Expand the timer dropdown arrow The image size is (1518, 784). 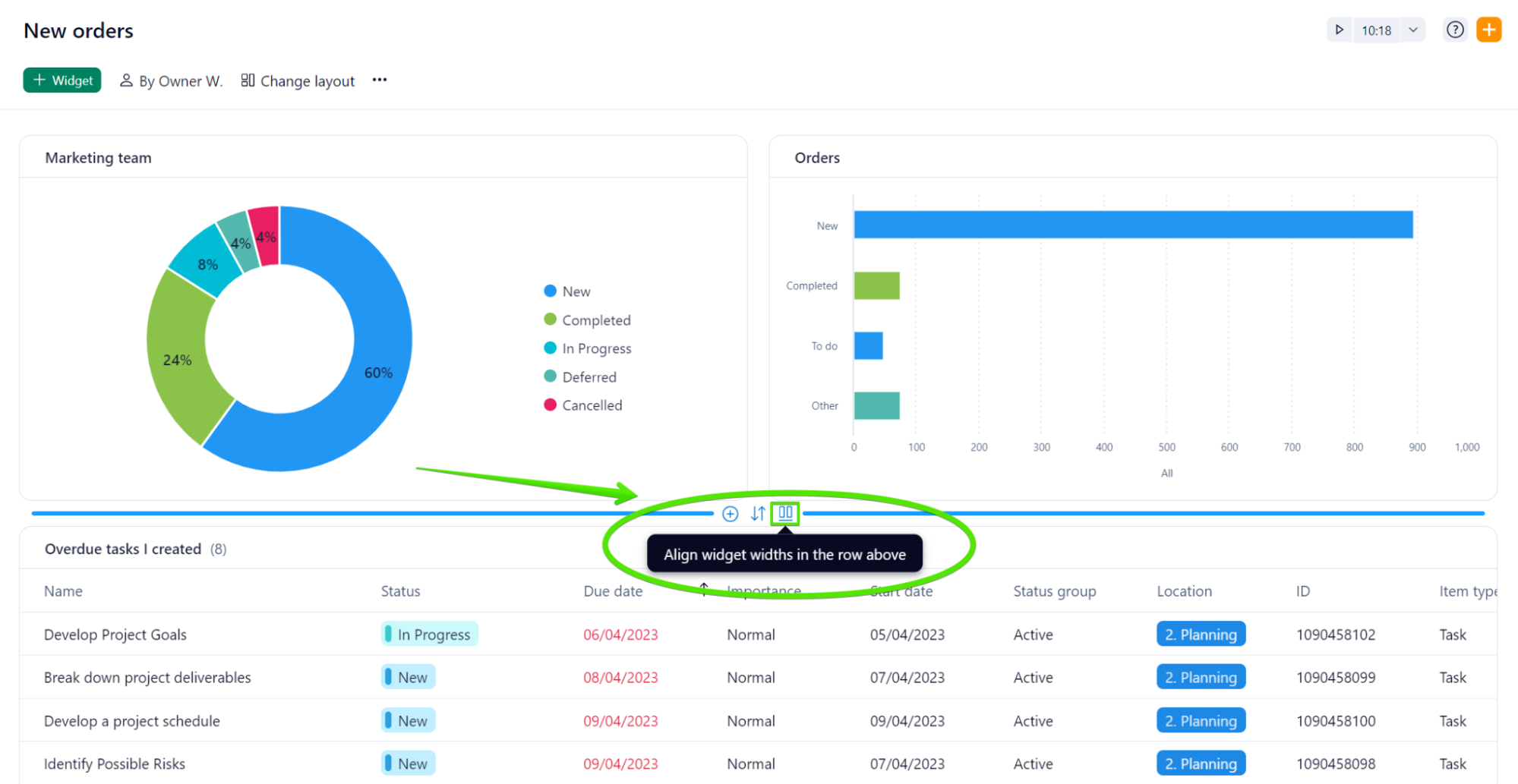point(1413,30)
